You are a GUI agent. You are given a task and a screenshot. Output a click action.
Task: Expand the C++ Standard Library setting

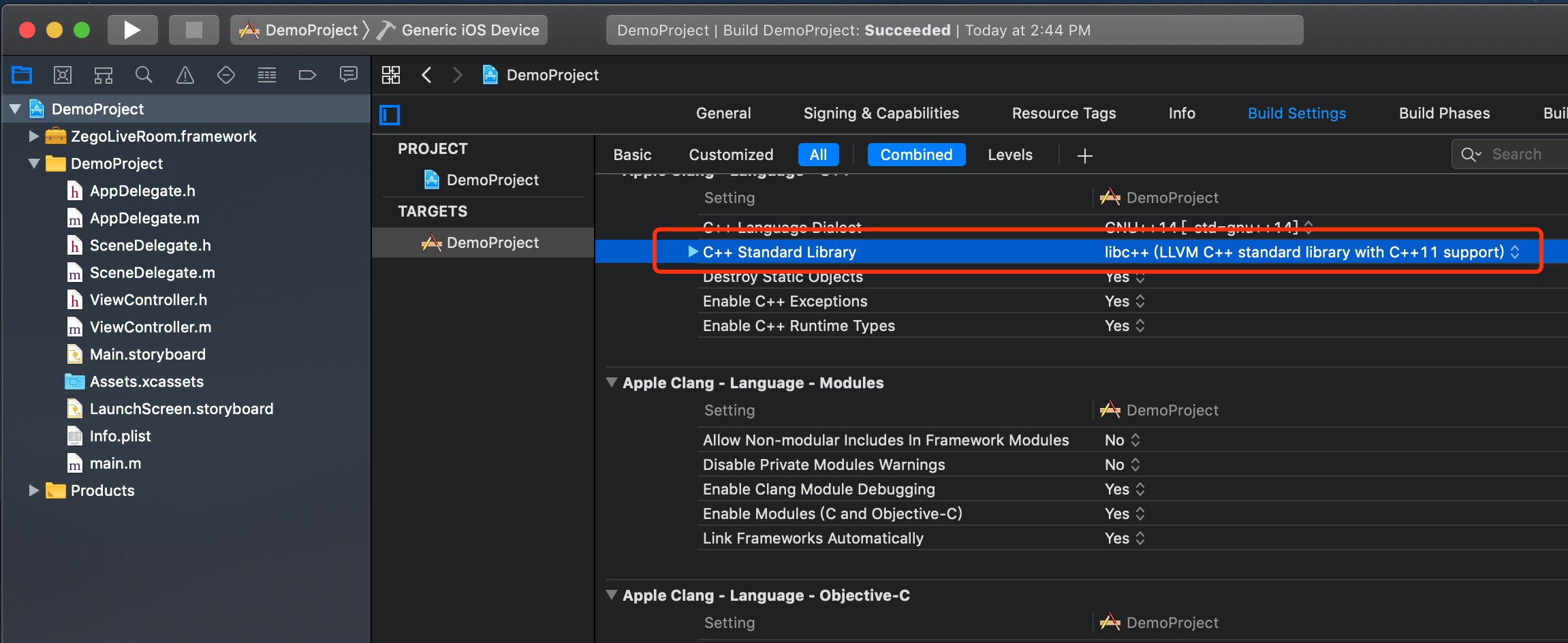[693, 252]
